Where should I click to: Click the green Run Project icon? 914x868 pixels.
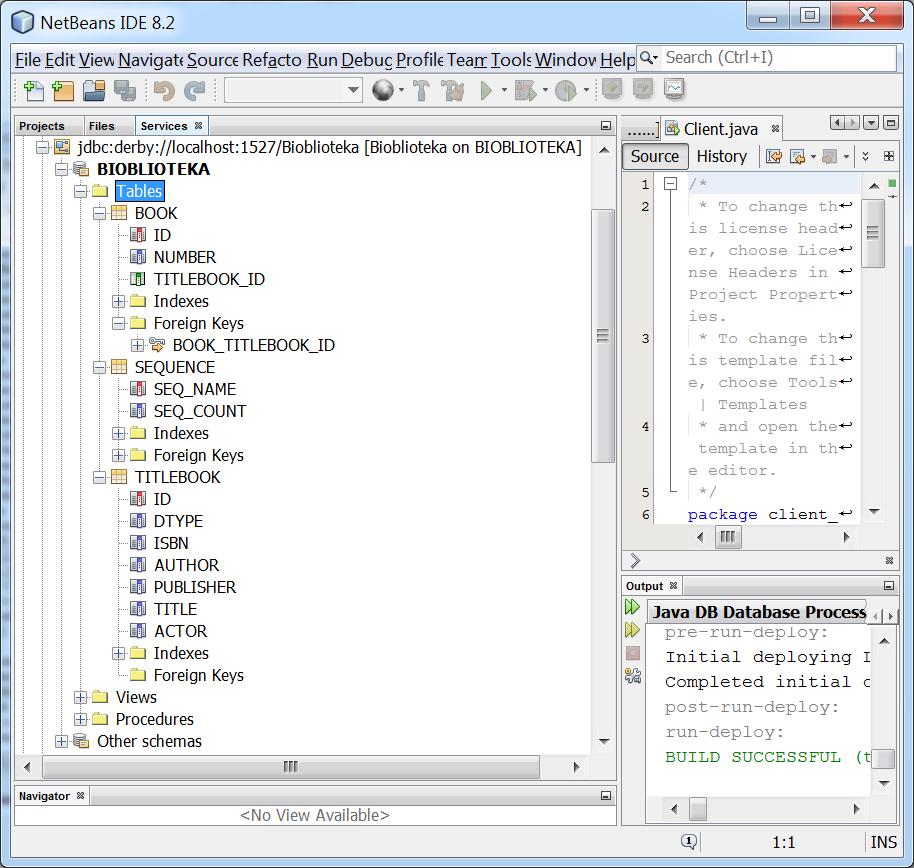tap(486, 90)
